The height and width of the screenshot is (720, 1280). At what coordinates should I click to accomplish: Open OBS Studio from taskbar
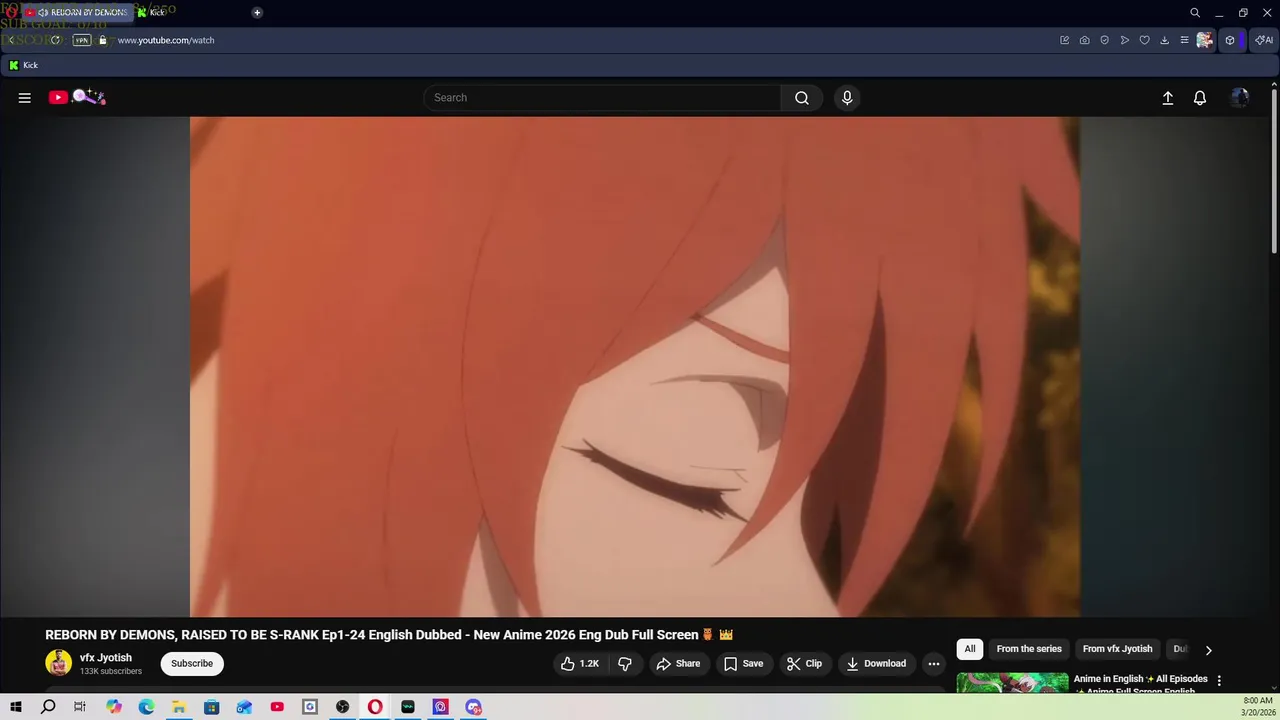(x=343, y=707)
